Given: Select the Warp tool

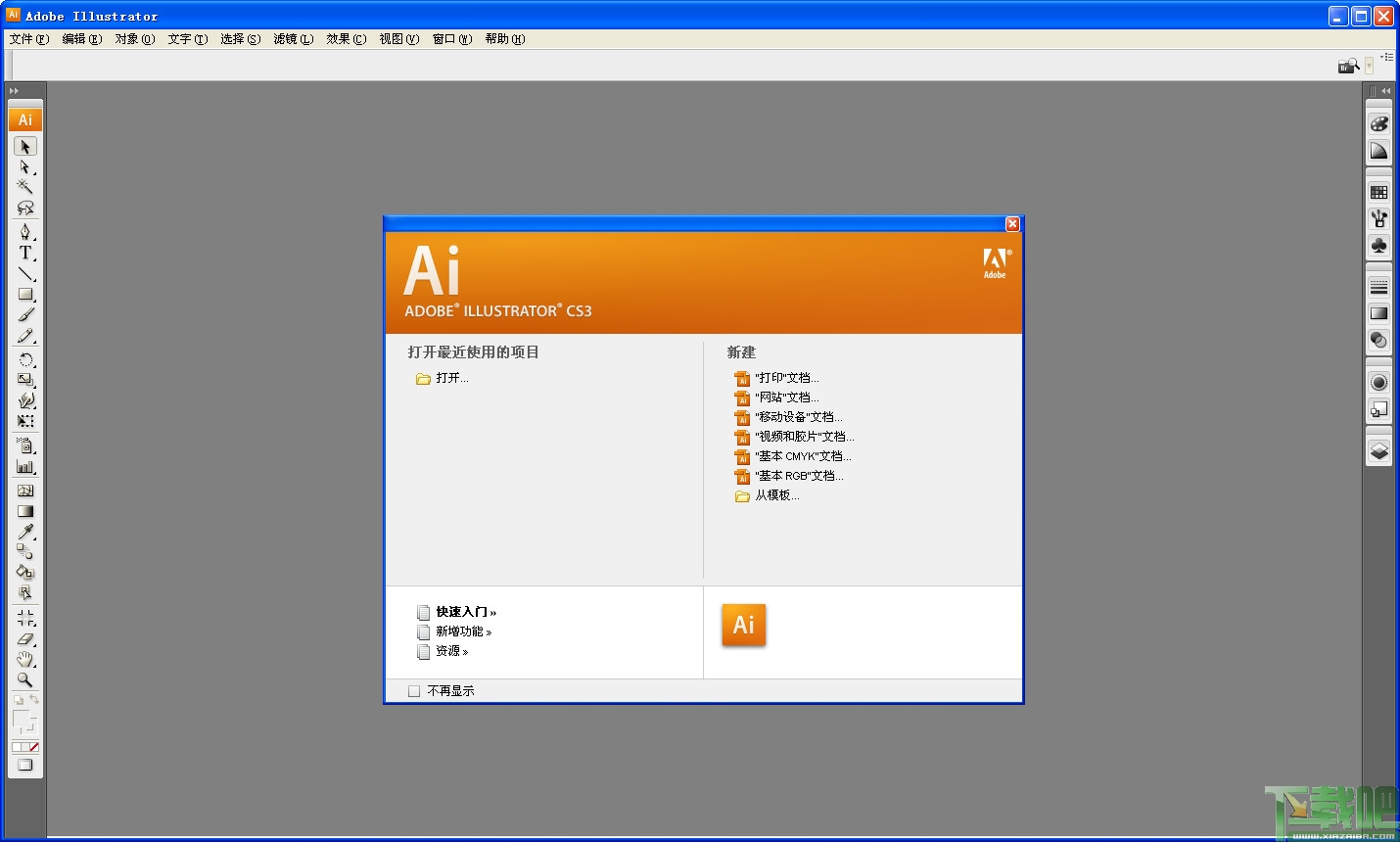Looking at the screenshot, I should (x=25, y=400).
